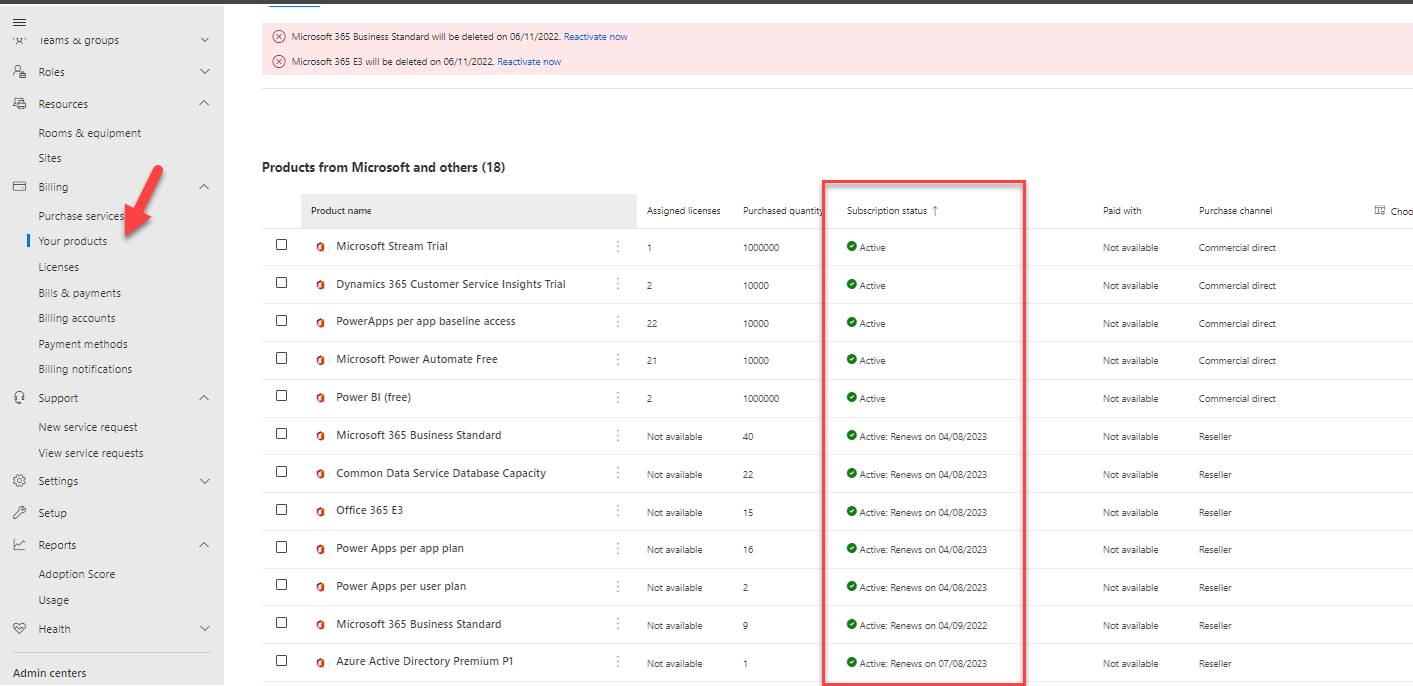This screenshot has height=686, width=1413.
Task: Click the hamburger navigation menu icon
Action: click(19, 22)
